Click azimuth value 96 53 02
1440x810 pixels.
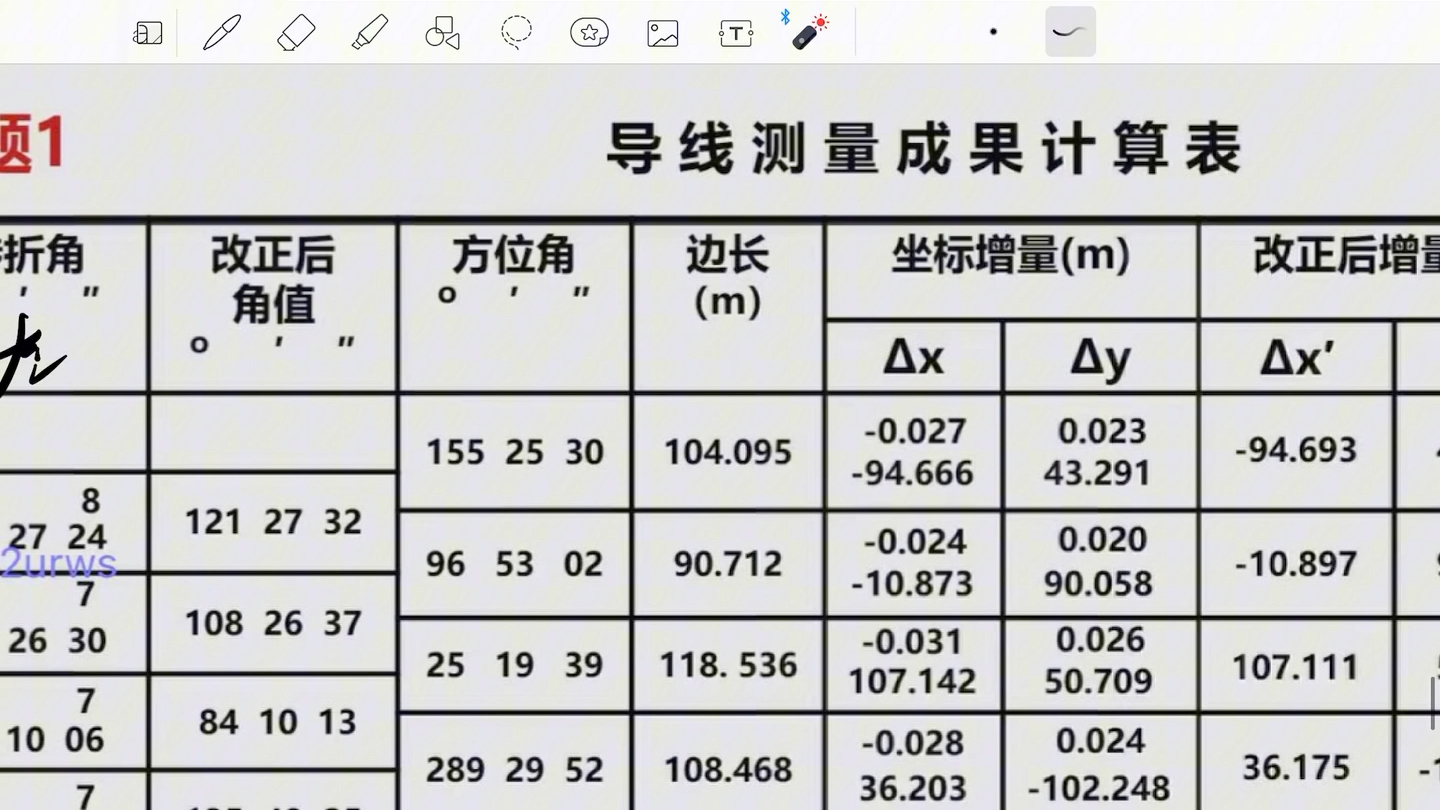click(x=515, y=564)
